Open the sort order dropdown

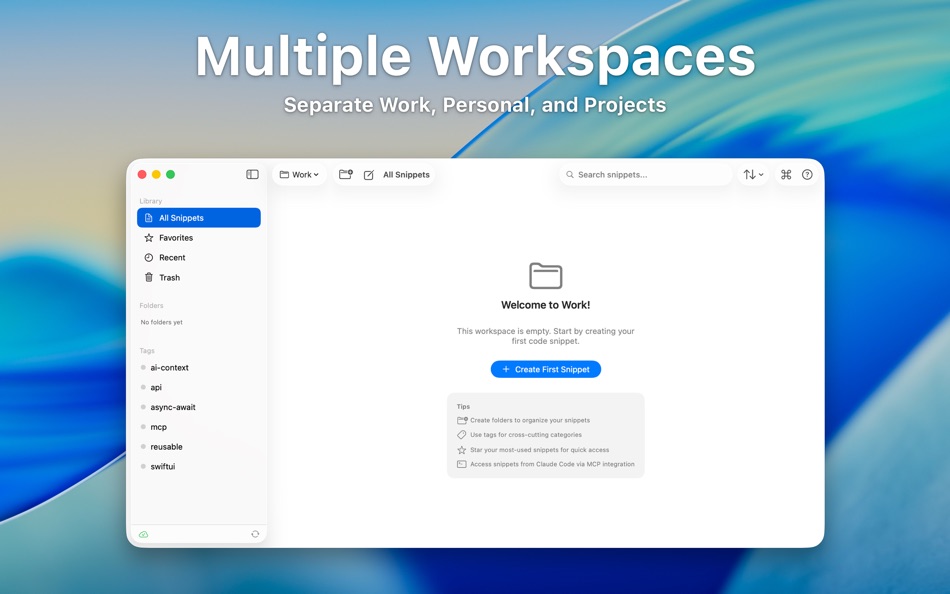(752, 174)
